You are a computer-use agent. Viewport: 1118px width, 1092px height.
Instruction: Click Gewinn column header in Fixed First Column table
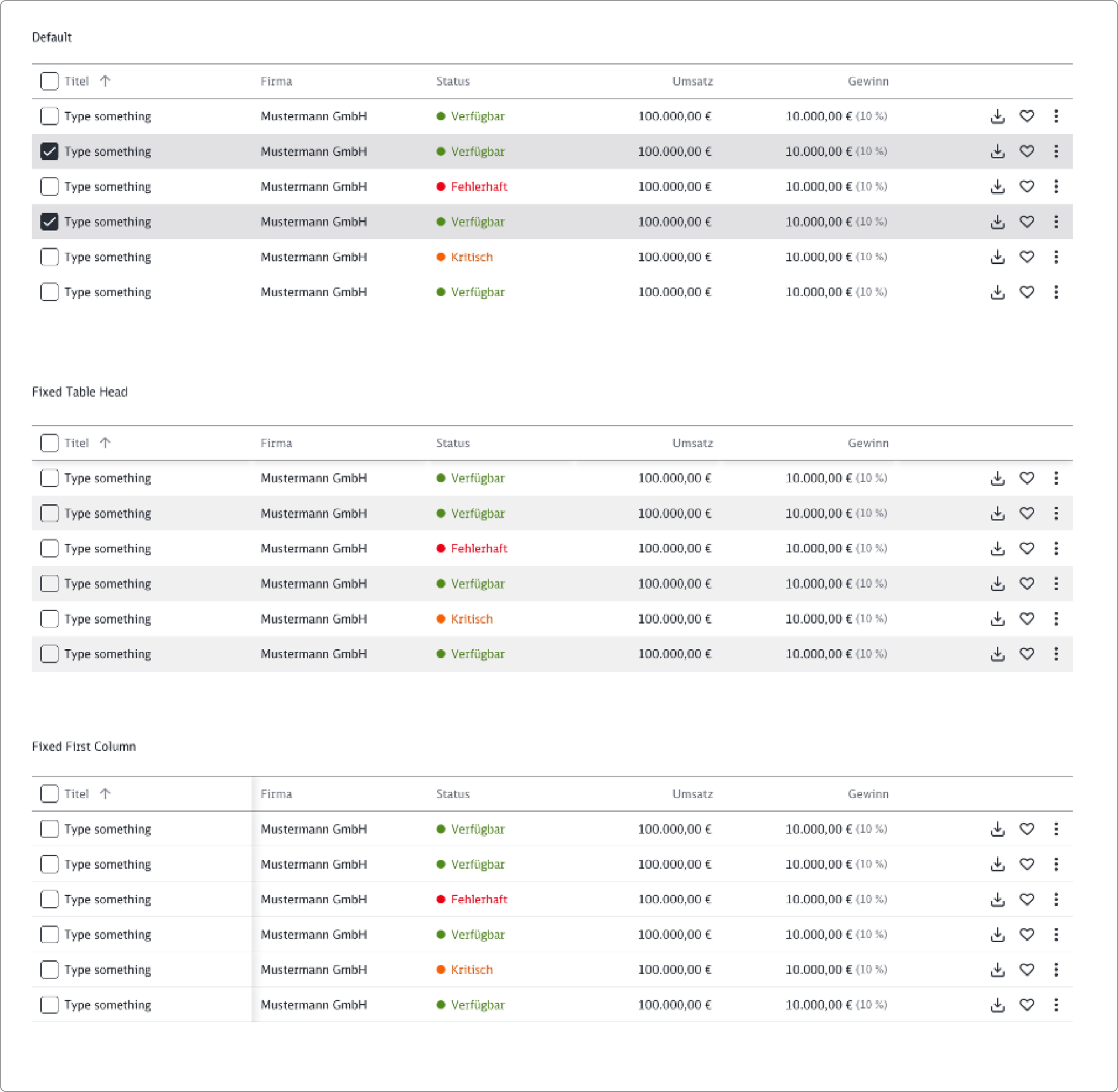click(x=868, y=794)
